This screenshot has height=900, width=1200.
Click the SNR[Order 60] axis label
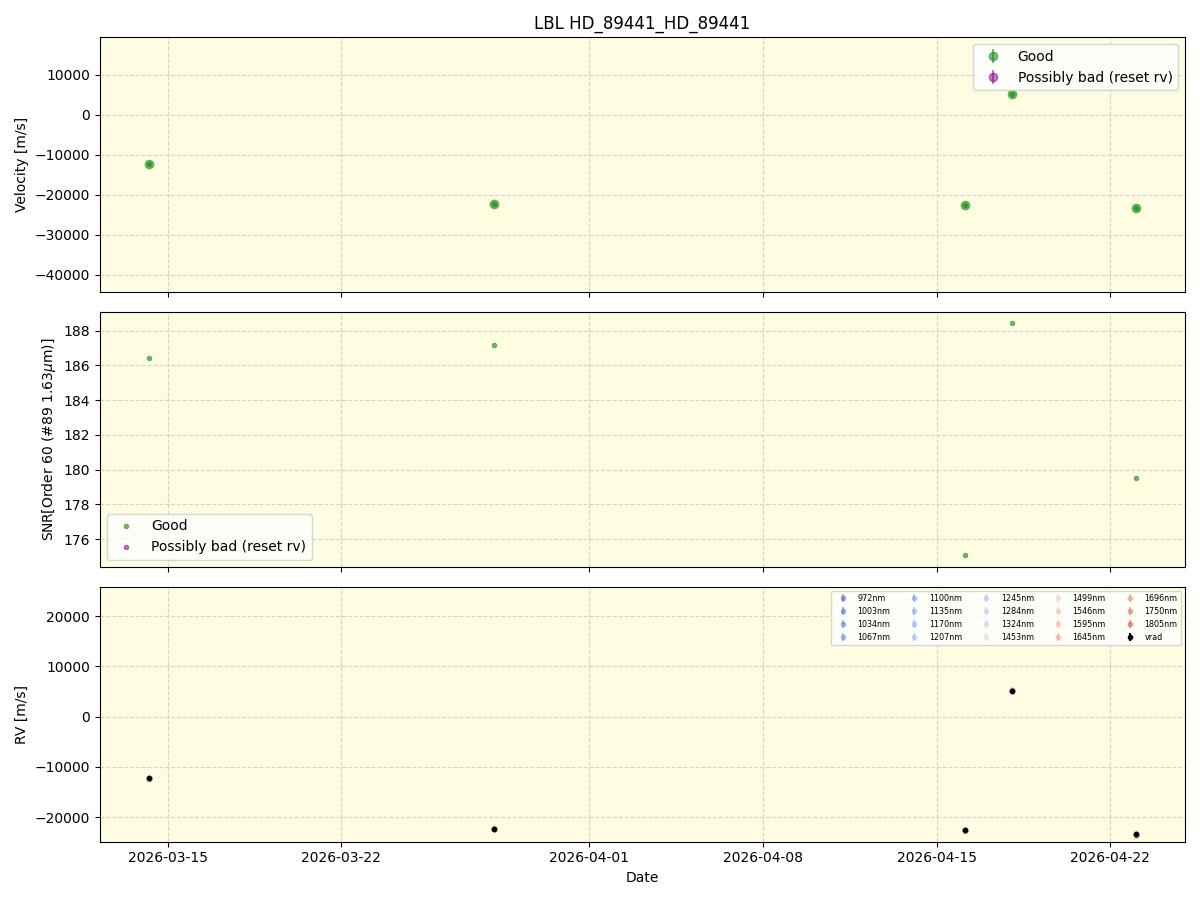click(48, 439)
